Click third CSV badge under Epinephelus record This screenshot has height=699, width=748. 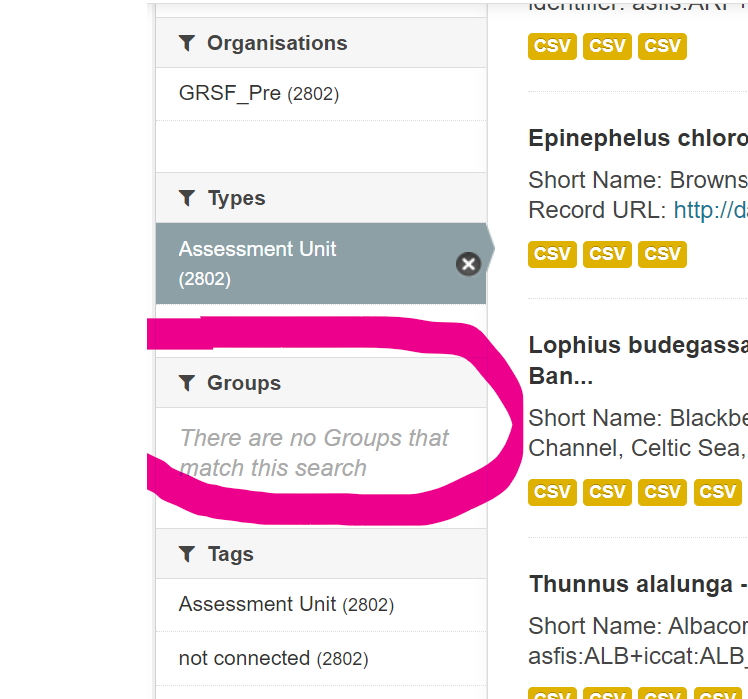click(662, 254)
